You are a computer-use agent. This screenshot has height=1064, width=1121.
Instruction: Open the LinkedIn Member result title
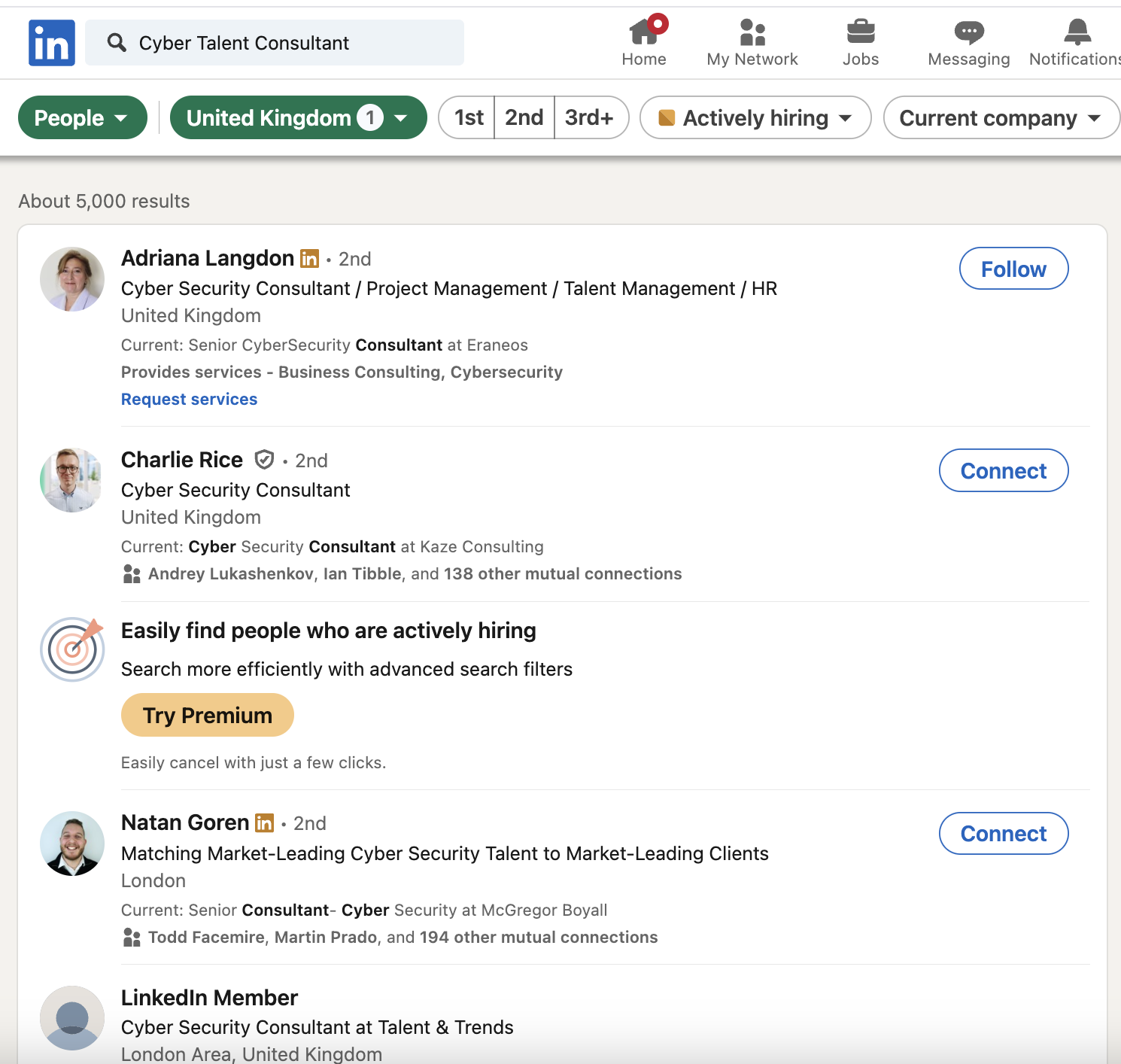coord(210,998)
